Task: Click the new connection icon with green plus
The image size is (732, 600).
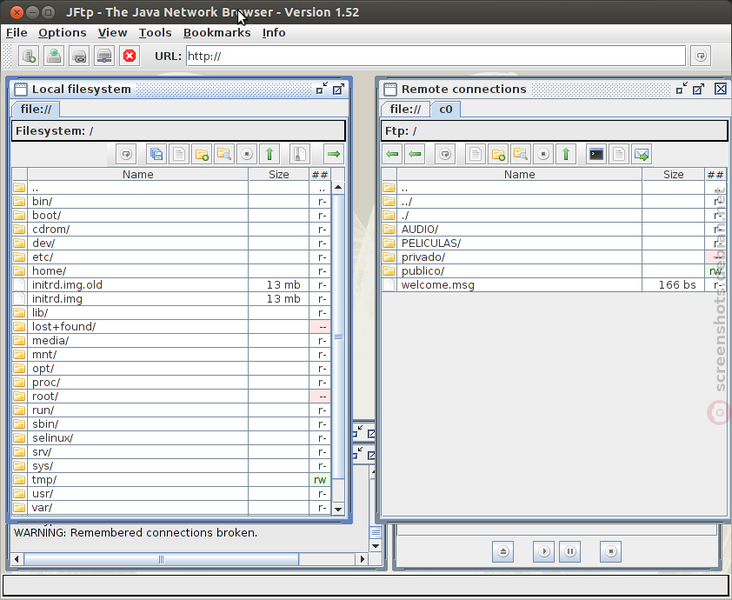Action: 28,56
